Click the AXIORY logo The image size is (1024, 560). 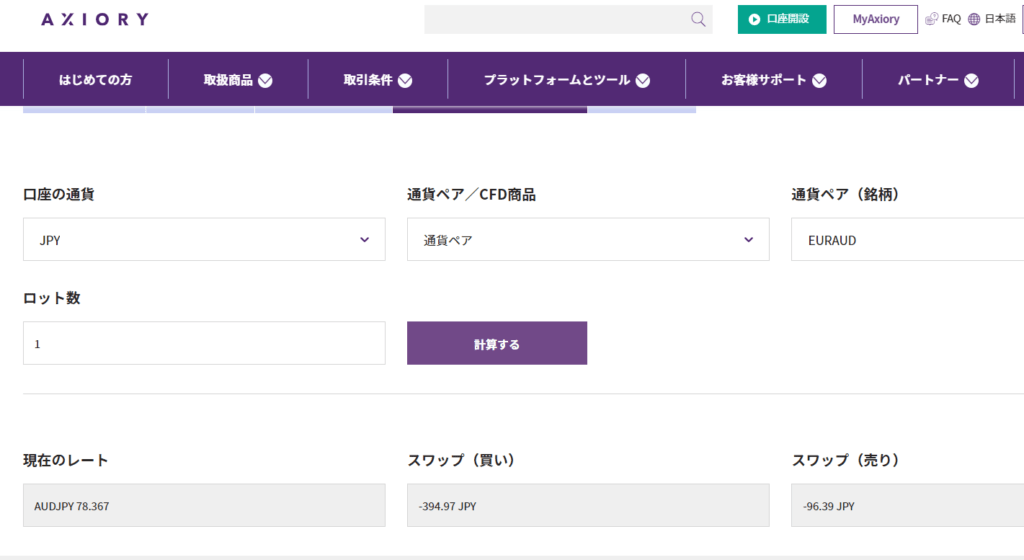pos(95,19)
